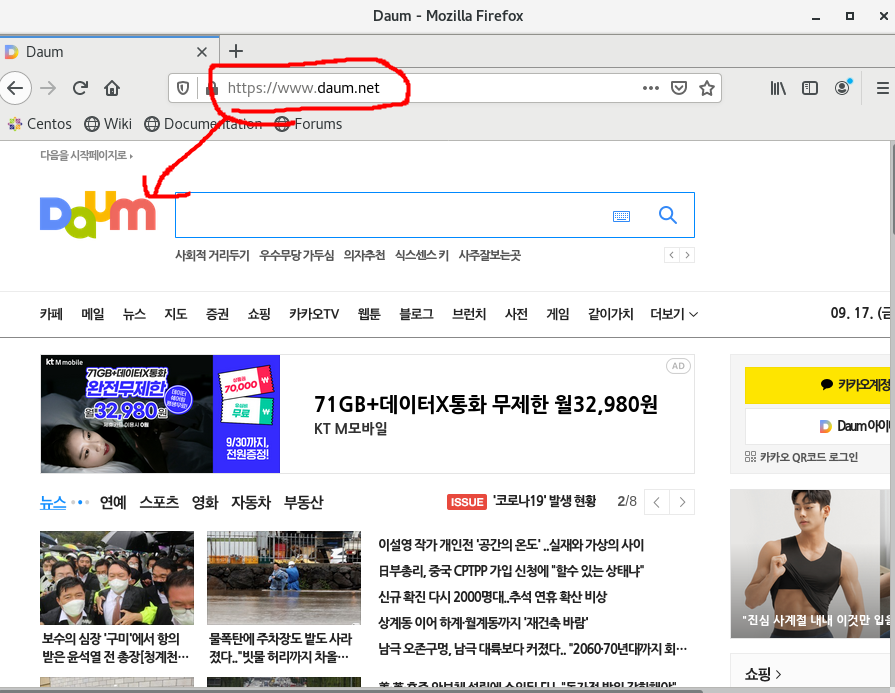Screen dimensions: 895x693
Task: Open the Library bookmarks icon
Action: click(778, 88)
